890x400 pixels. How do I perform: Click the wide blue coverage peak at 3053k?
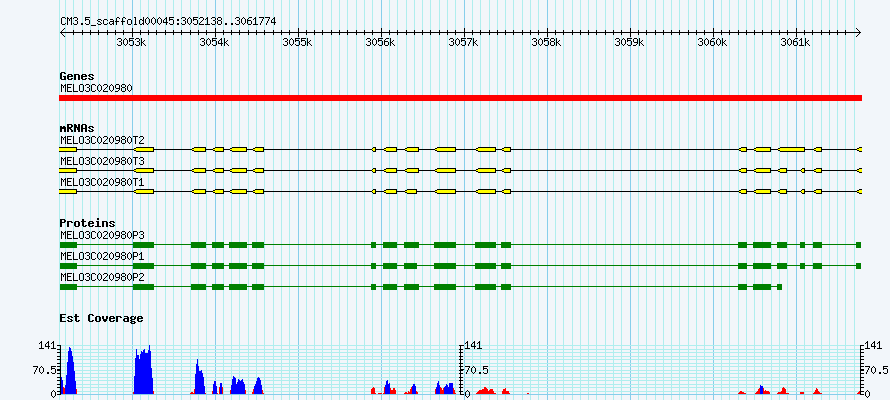pyautogui.click(x=144, y=372)
